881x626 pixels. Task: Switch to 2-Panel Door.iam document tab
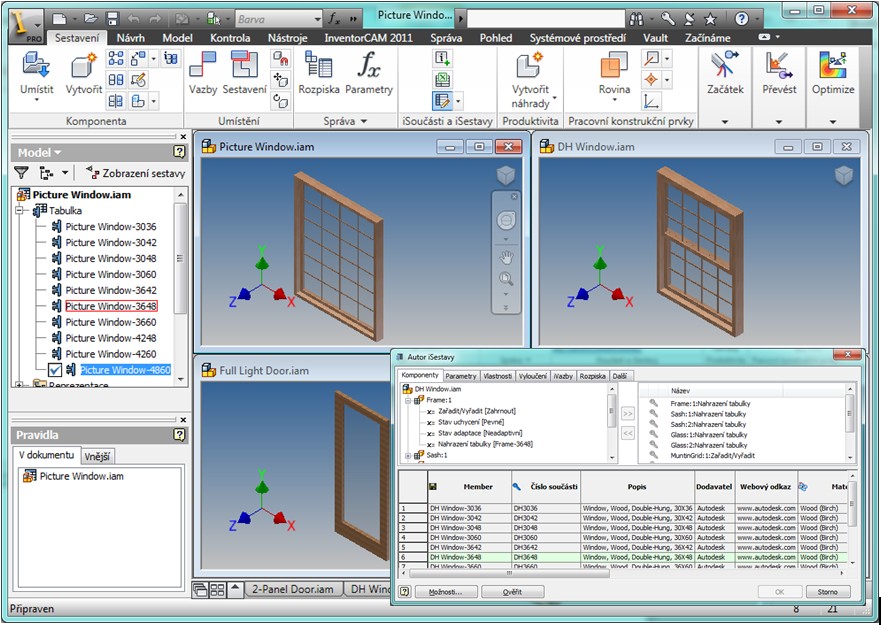click(292, 589)
